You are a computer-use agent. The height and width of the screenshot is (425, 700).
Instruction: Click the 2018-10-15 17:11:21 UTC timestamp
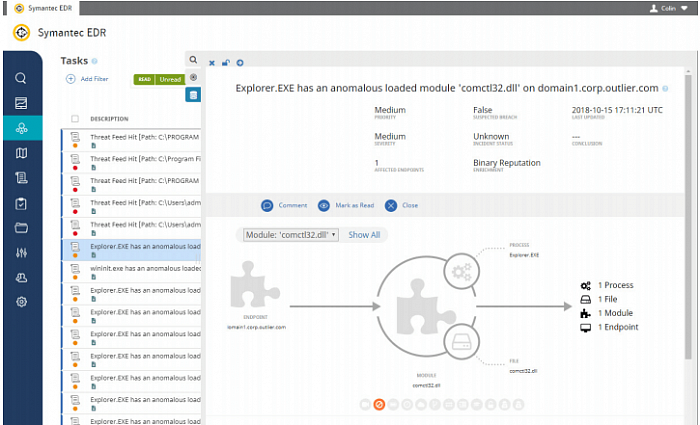[x=617, y=110]
